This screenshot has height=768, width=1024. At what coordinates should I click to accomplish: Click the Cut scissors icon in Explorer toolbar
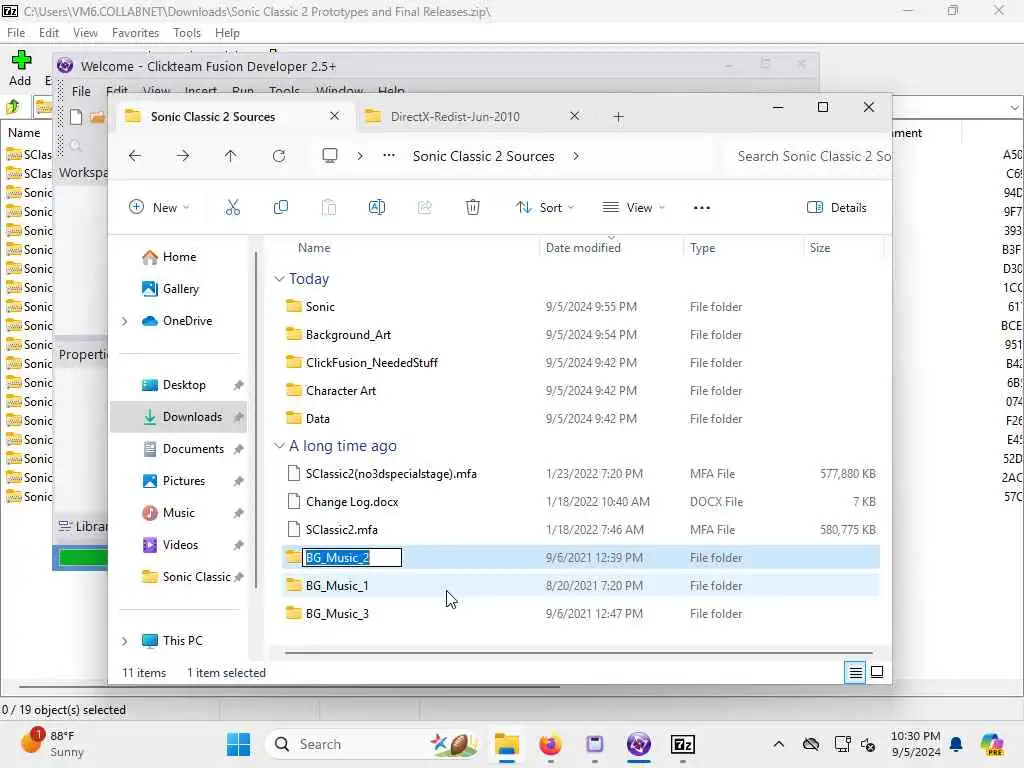click(232, 208)
